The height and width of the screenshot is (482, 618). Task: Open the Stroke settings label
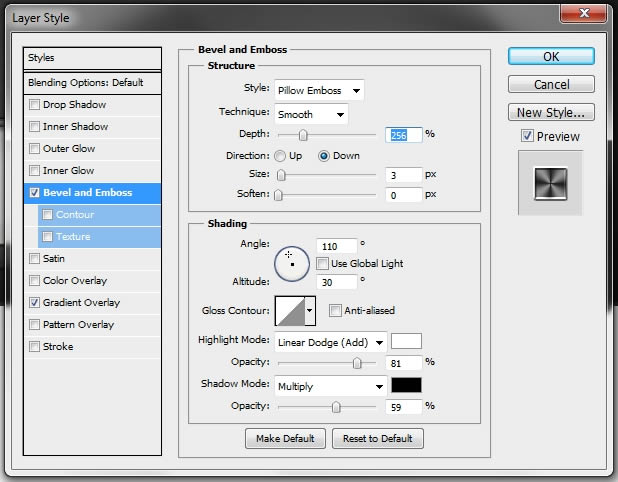(58, 347)
